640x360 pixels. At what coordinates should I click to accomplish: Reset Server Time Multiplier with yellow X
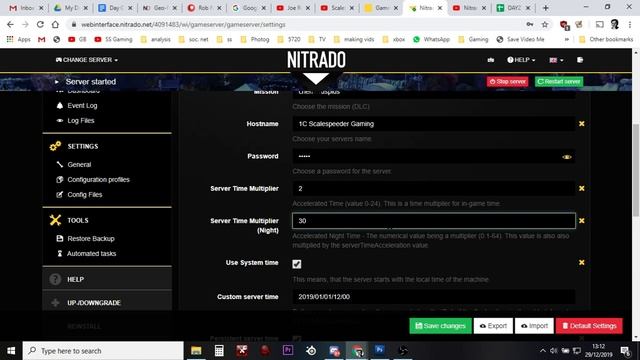coord(582,189)
